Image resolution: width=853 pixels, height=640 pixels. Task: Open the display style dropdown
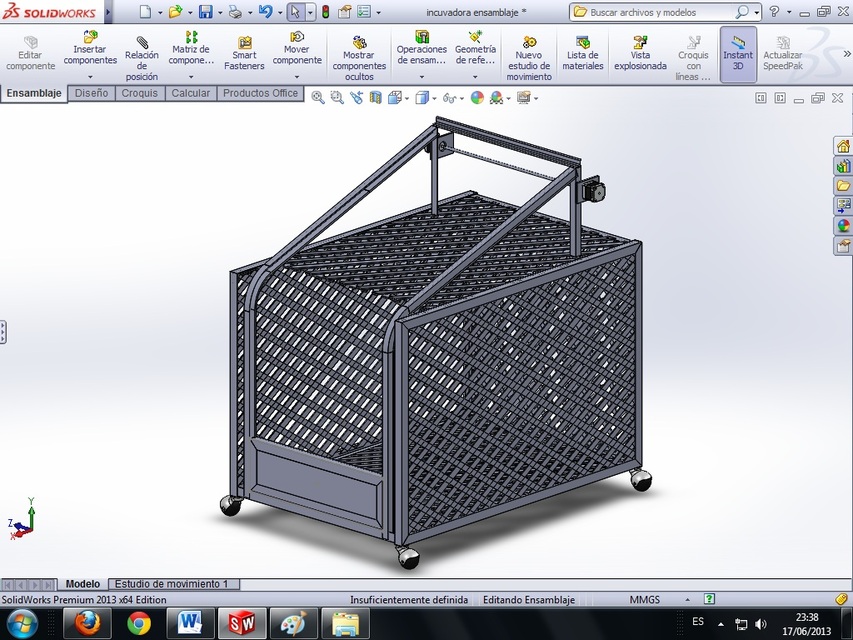click(433, 97)
